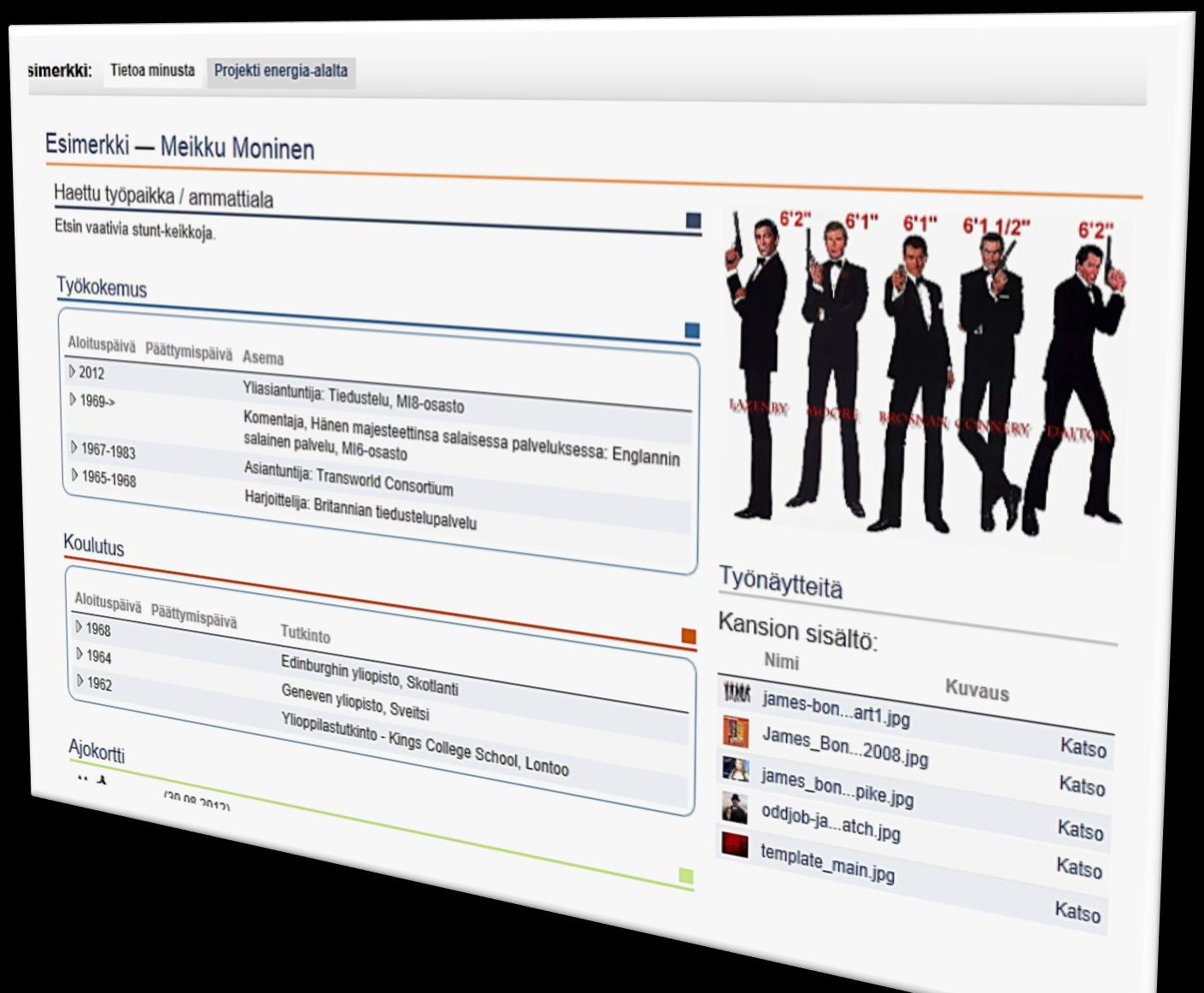Click Aloituspäivä header in Koulutus table
The image size is (1204, 993).
point(108,602)
